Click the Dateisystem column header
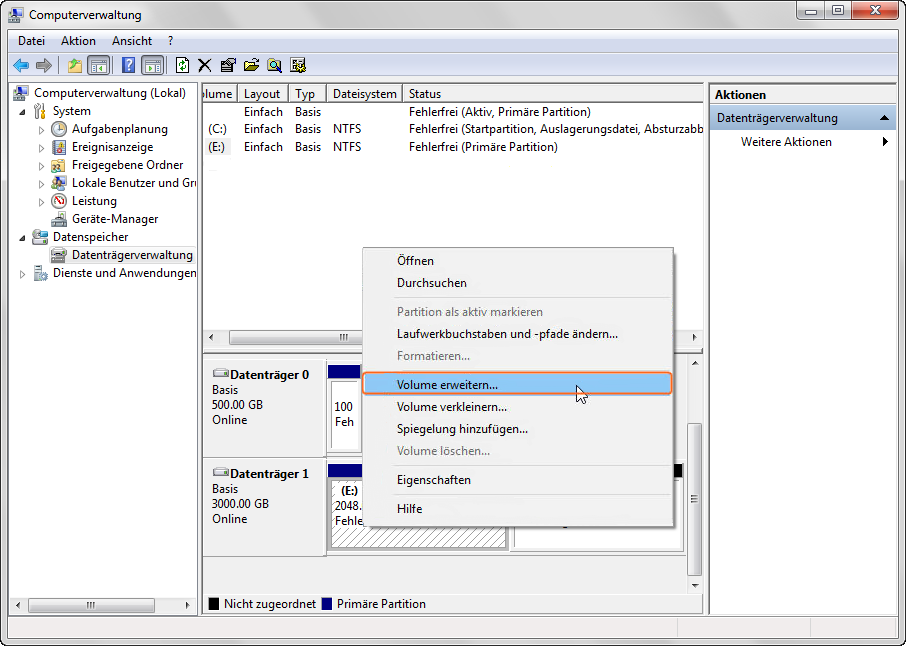Image resolution: width=906 pixels, height=646 pixels. coord(364,94)
